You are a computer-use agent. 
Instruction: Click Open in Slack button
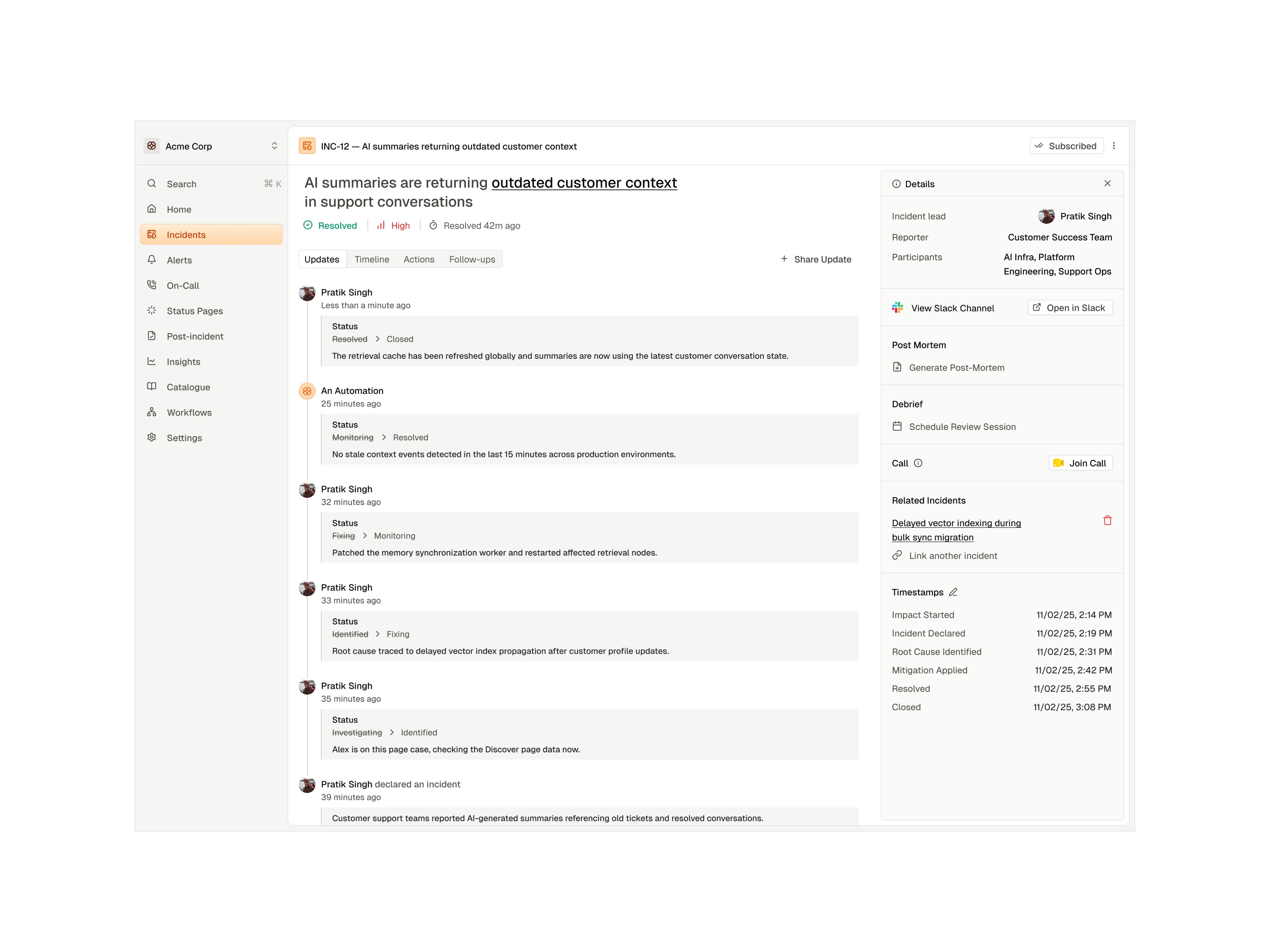pos(1070,308)
